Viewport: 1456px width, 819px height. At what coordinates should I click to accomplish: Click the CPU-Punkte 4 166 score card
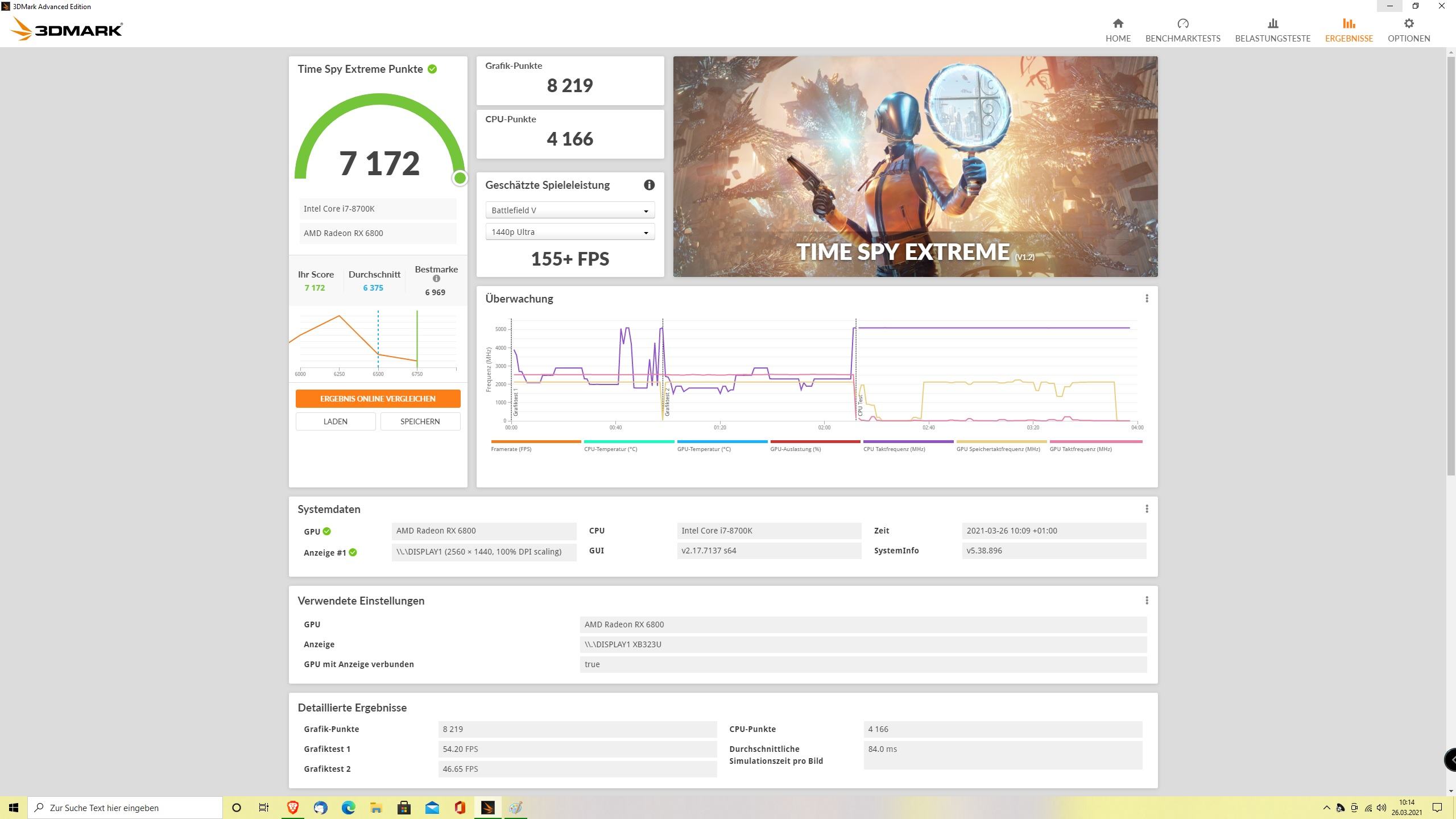point(570,134)
